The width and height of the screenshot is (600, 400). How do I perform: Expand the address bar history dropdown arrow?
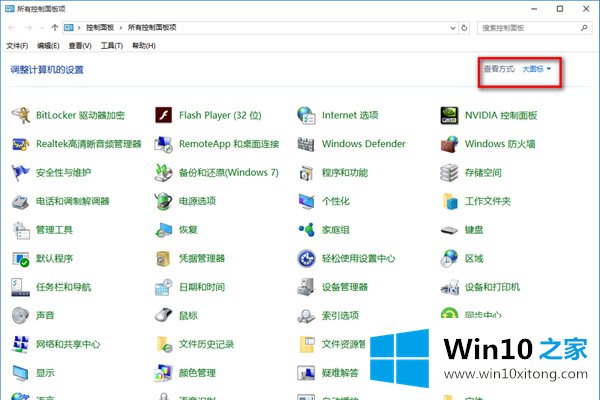pyautogui.click(x=453, y=28)
